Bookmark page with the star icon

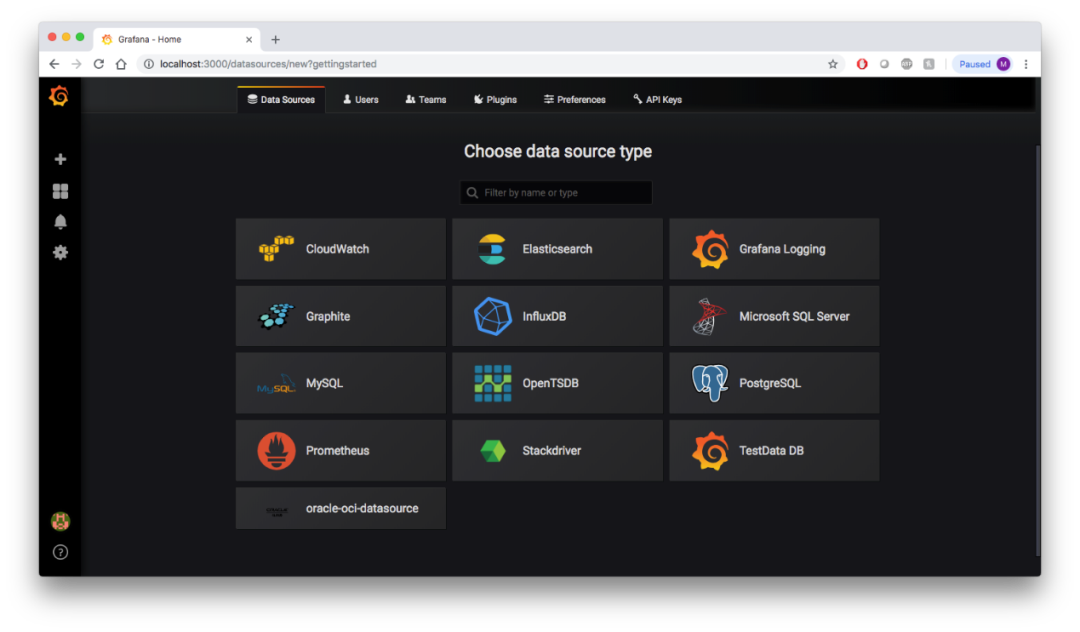pos(833,64)
